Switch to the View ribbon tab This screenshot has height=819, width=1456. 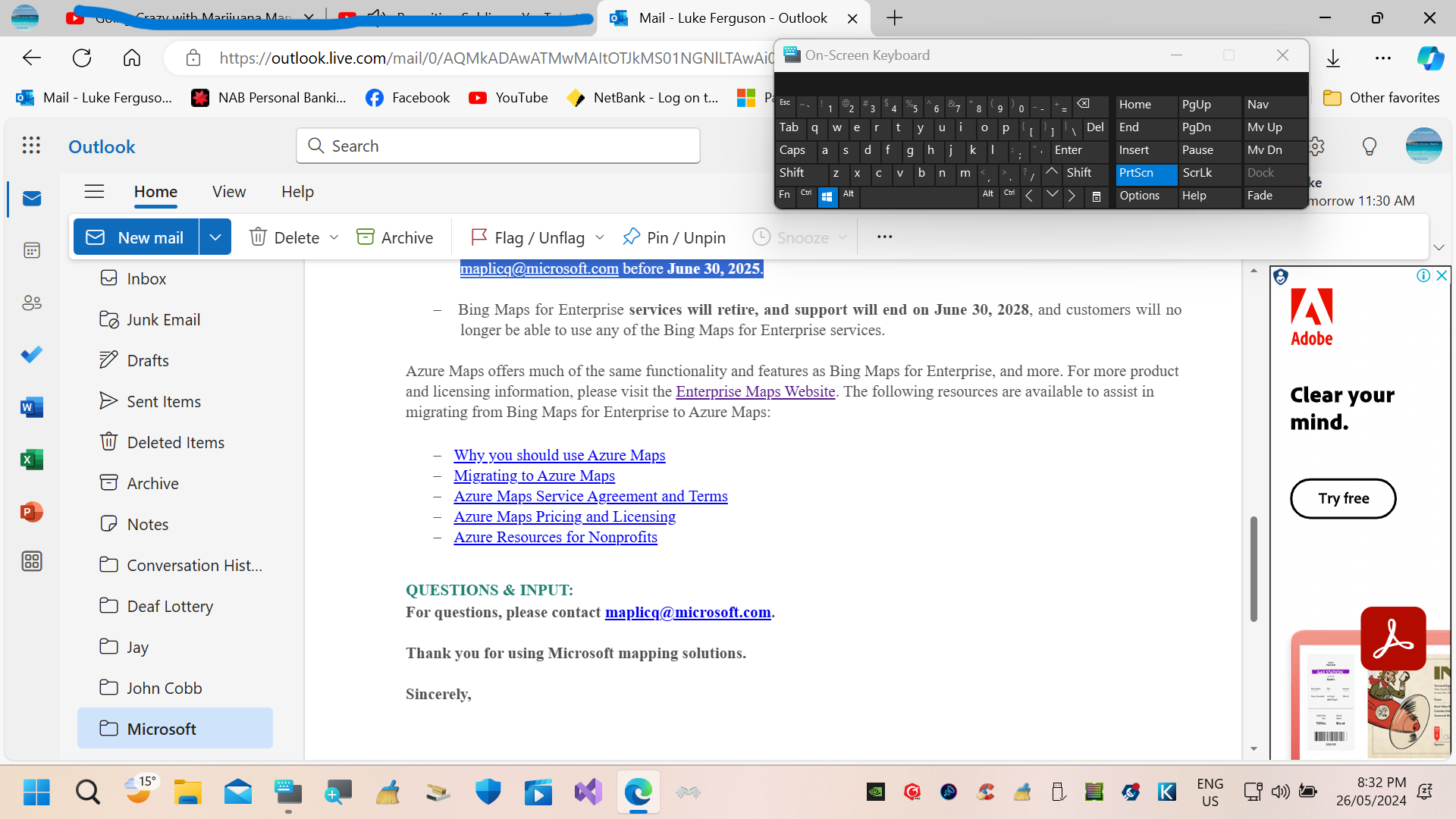229,192
